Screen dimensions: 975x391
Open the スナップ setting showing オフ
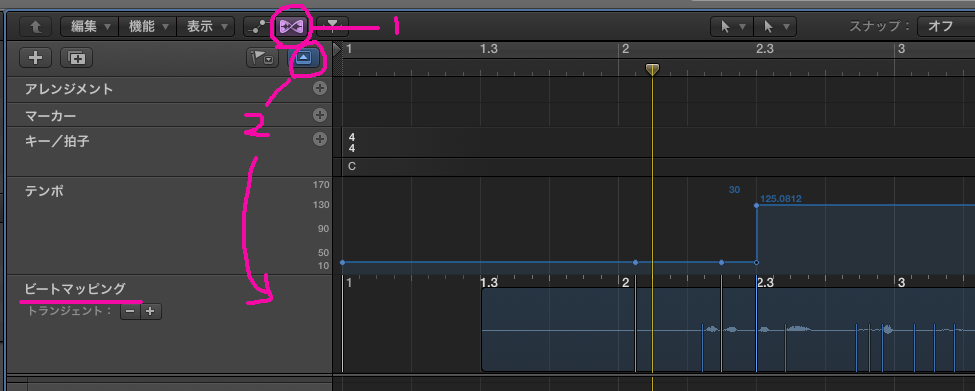[x=946, y=26]
